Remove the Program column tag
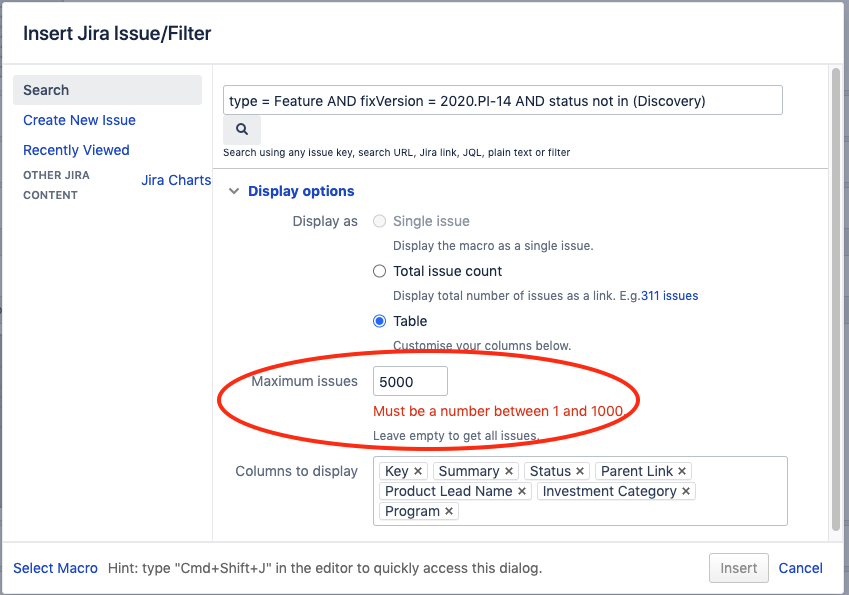 [x=448, y=511]
